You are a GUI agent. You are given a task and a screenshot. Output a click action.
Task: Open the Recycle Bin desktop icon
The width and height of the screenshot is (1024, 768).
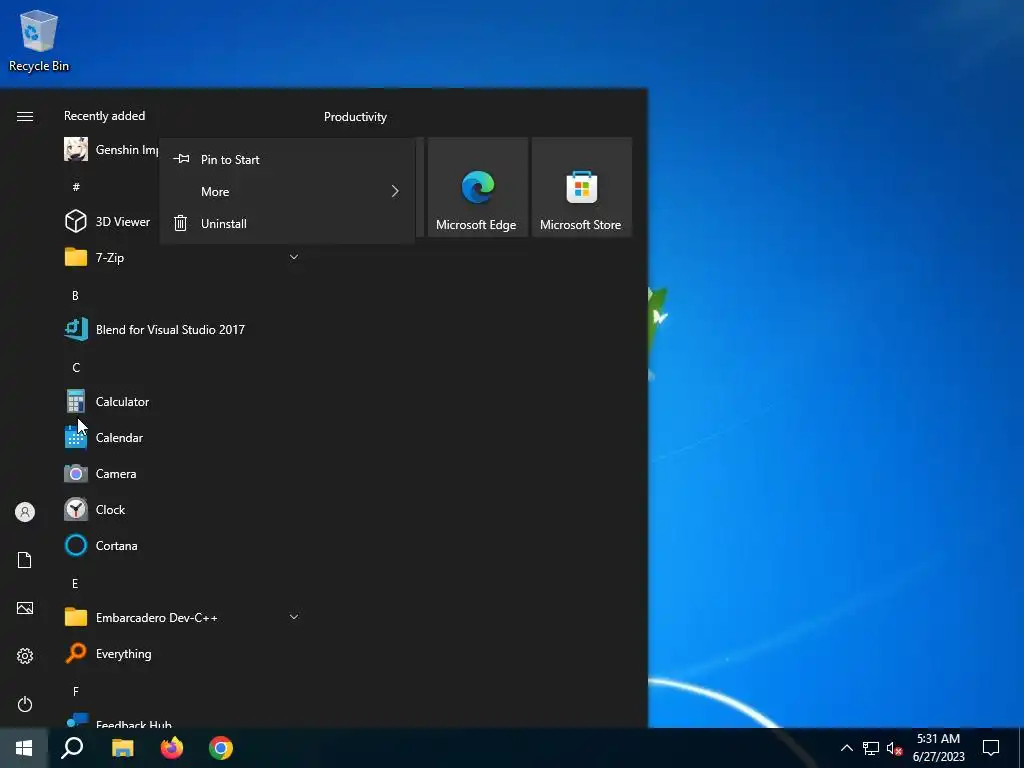point(39,40)
